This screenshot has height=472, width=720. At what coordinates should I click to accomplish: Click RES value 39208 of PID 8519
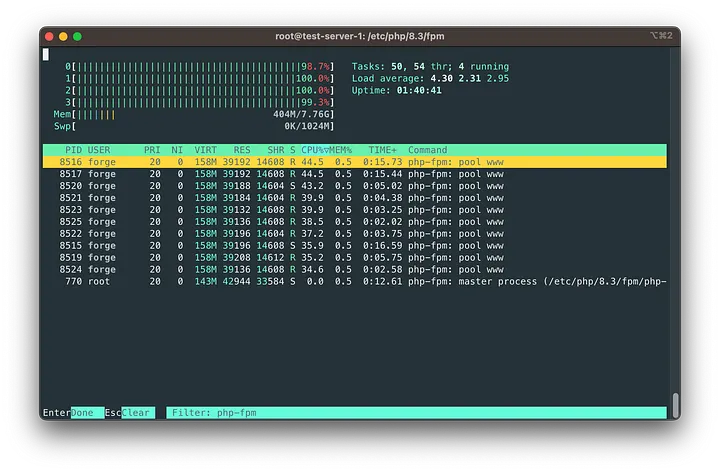point(236,258)
